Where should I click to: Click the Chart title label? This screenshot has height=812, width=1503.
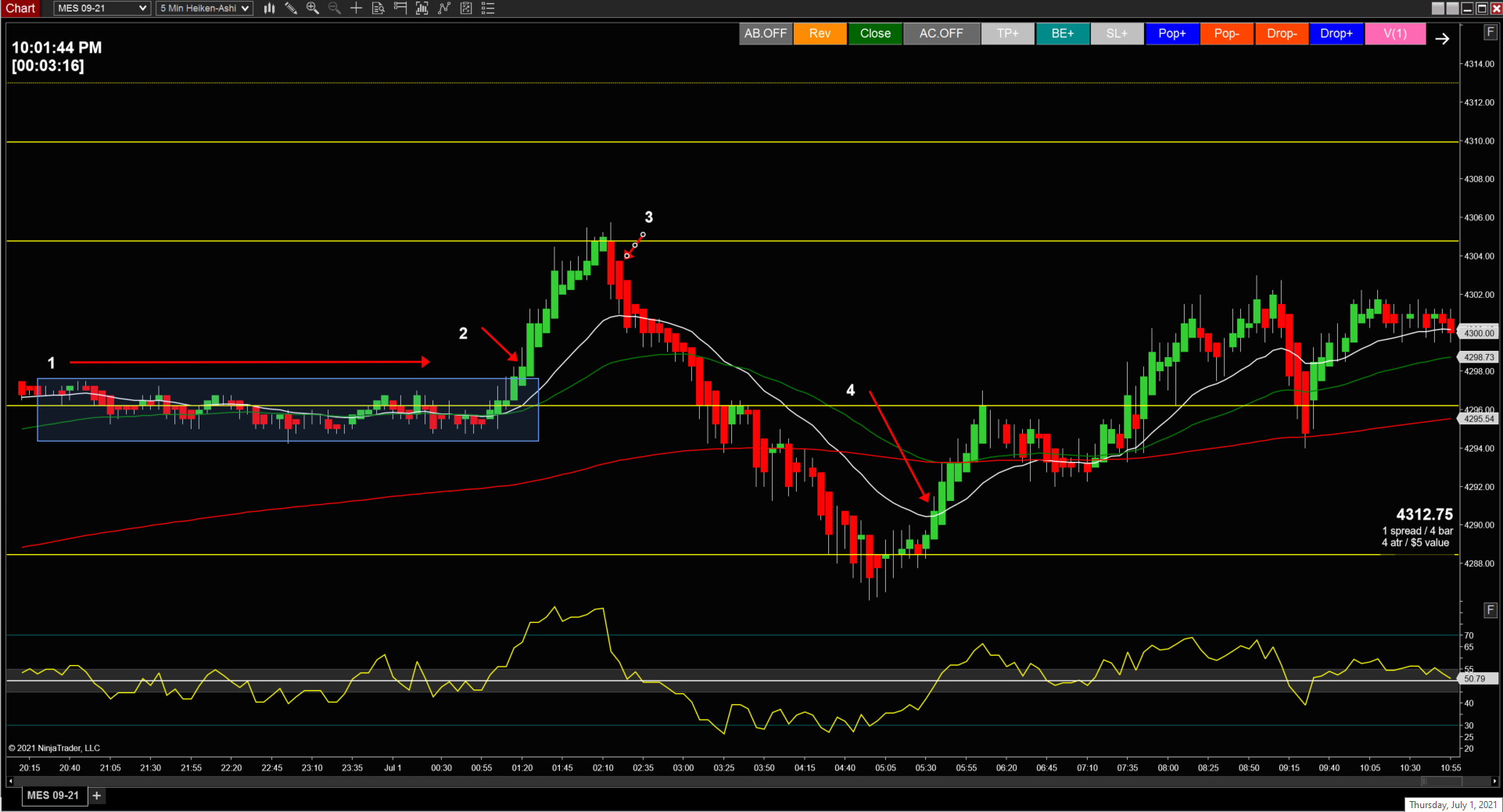click(x=20, y=8)
